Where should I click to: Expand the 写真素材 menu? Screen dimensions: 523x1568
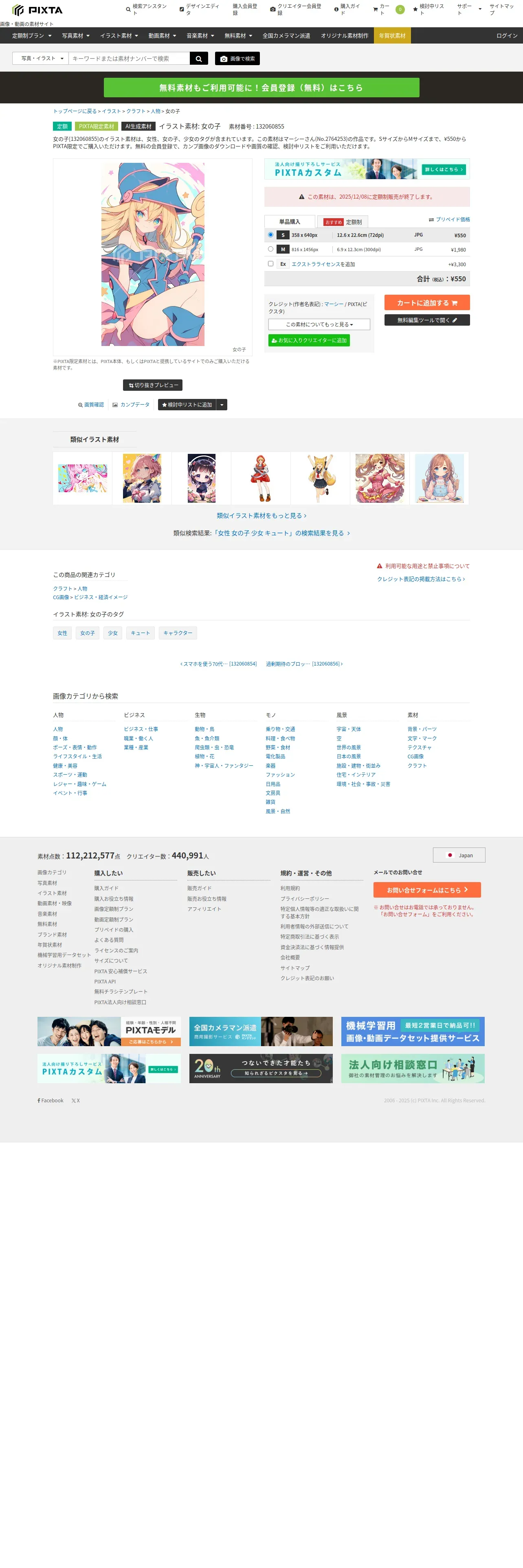coord(75,36)
